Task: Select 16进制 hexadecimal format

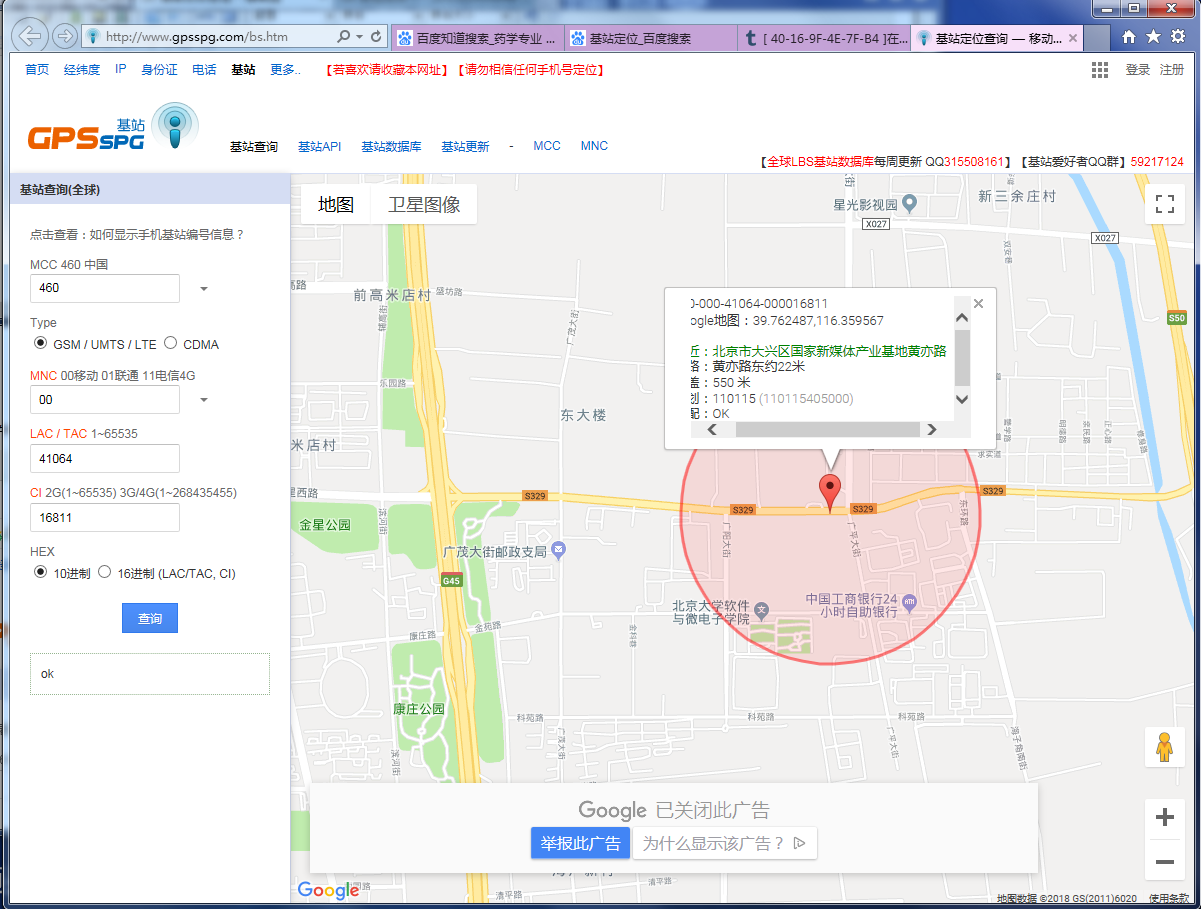Action: point(104,572)
